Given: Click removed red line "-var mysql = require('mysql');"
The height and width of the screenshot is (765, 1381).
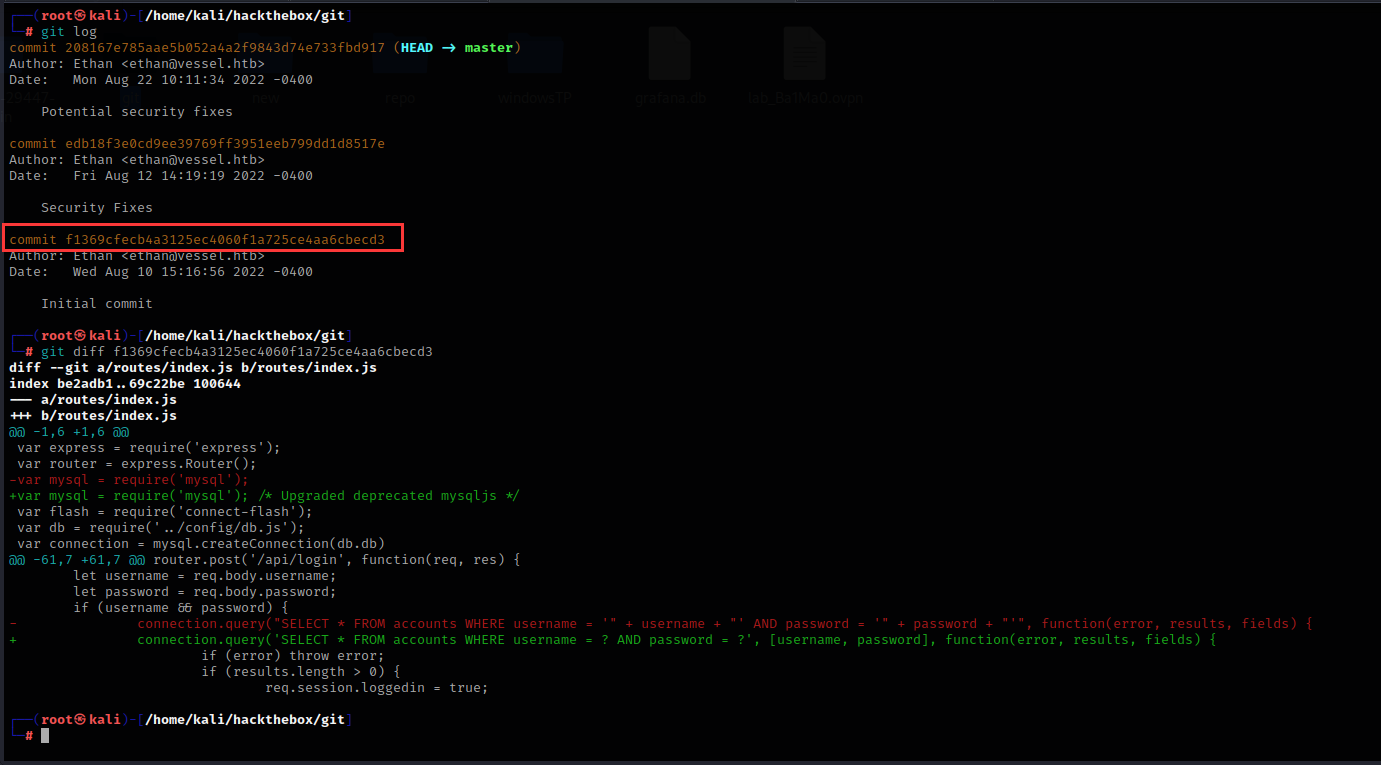Looking at the screenshot, I should coord(129,480).
